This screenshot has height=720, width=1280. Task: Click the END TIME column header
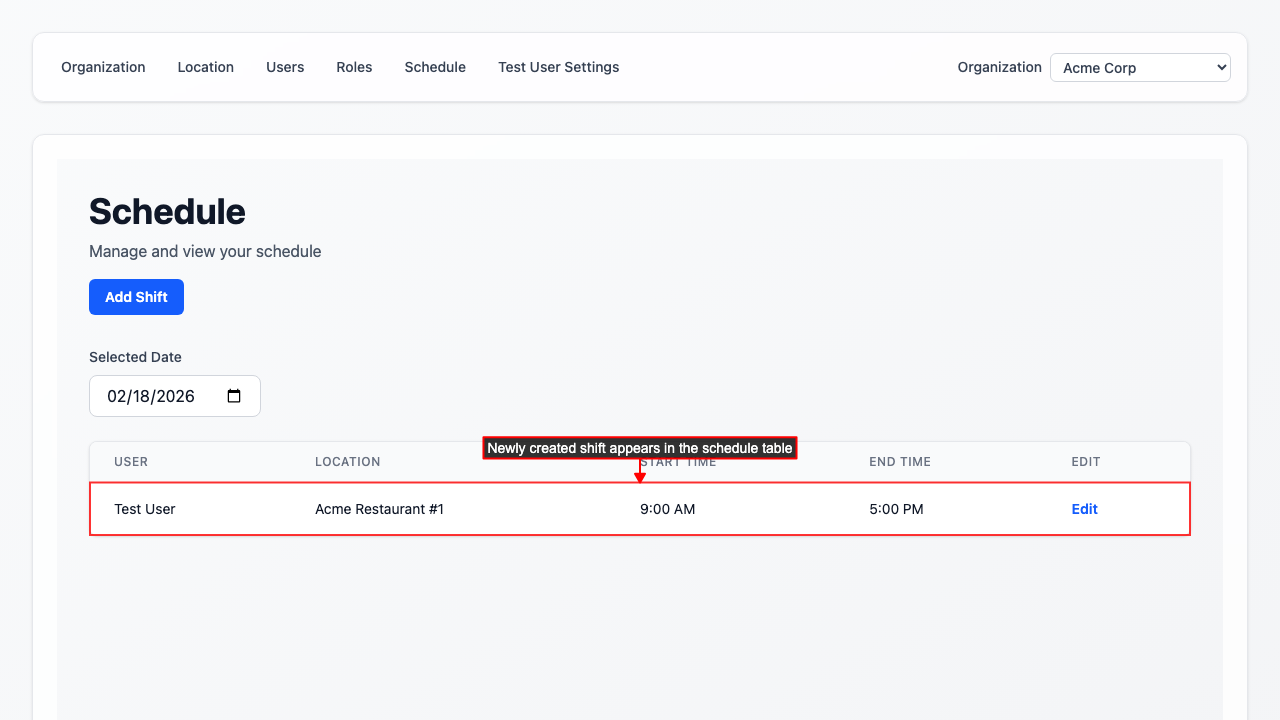coord(899,461)
